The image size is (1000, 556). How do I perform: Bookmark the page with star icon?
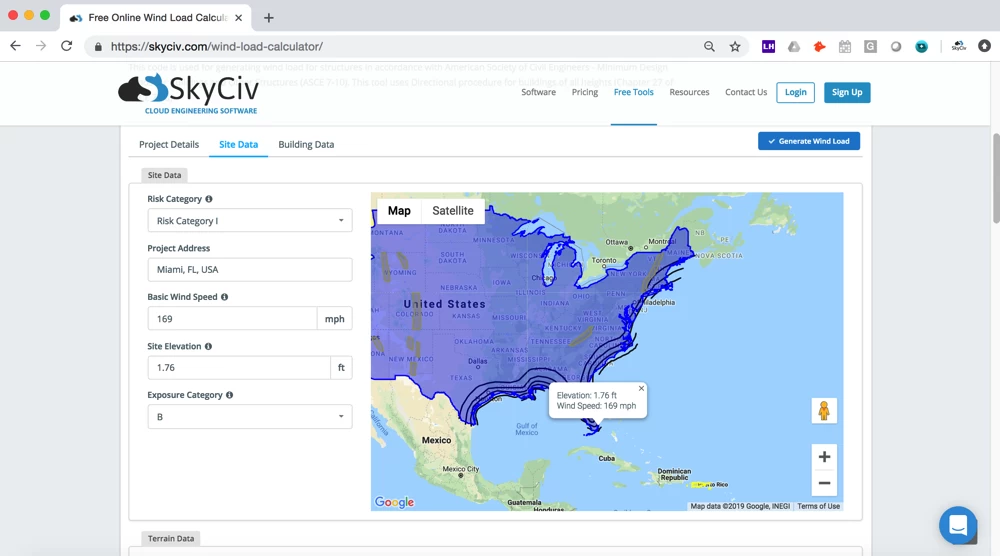[x=735, y=47]
